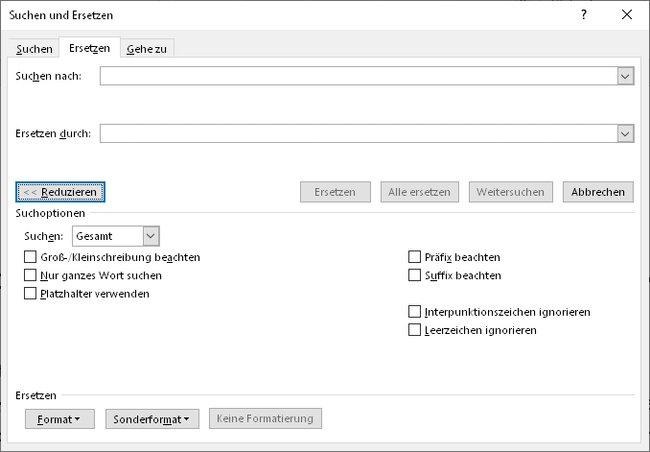Open the help question mark icon
650x452 pixels.
pyautogui.click(x=584, y=15)
